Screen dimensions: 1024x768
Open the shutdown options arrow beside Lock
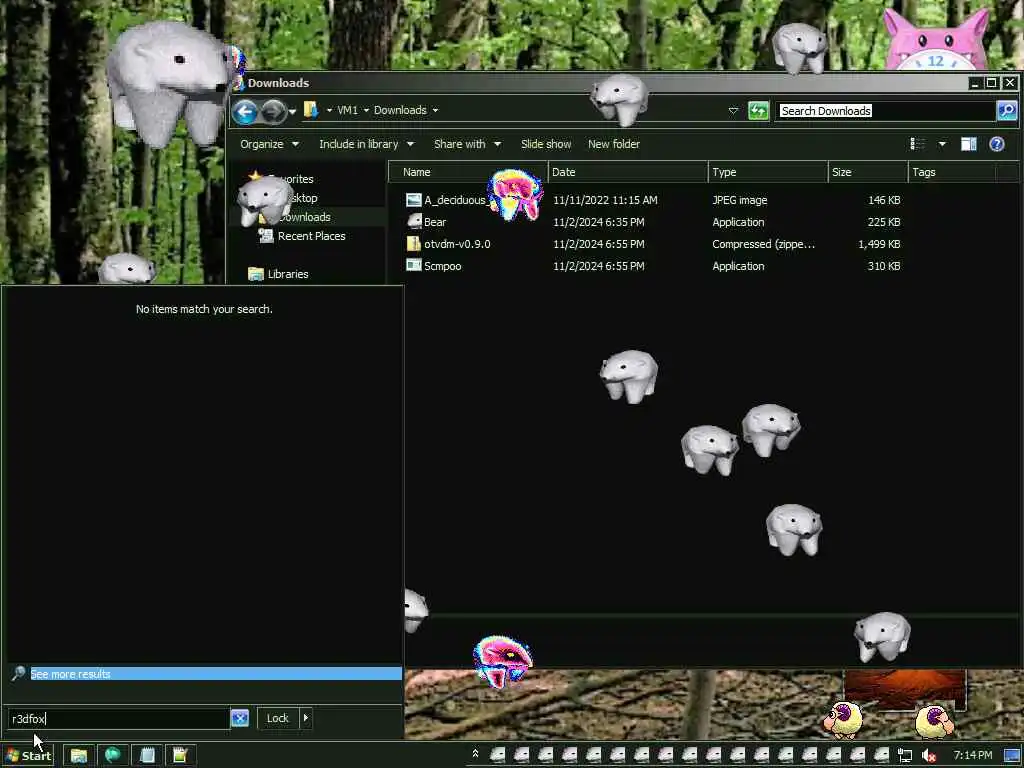tap(306, 718)
